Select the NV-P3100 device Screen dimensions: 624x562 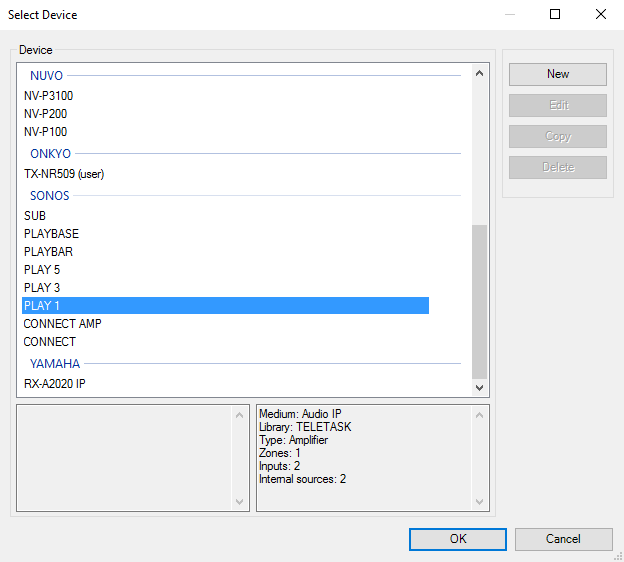tap(48, 96)
